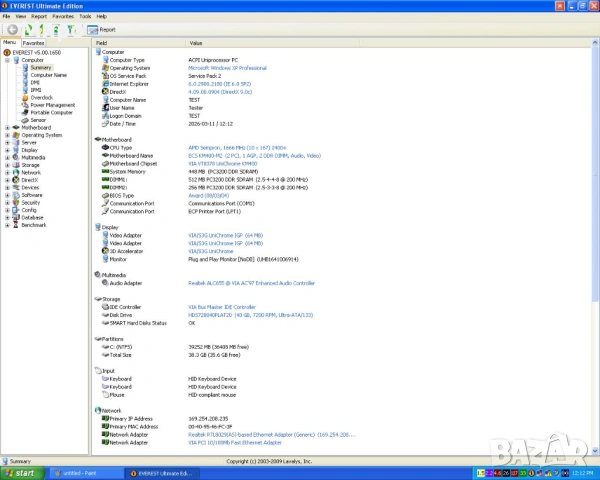Image resolution: width=600 pixels, height=480 pixels.
Task: Select Overclock tree item
Action: pos(42,98)
